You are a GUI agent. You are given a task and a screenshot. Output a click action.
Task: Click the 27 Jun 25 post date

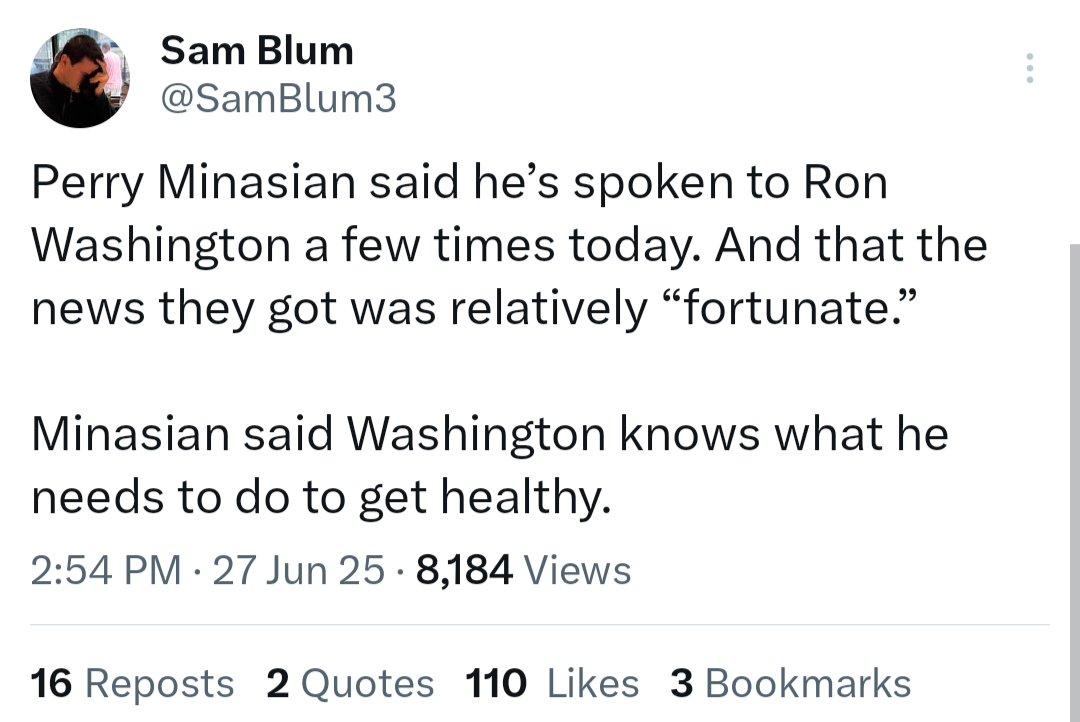click(298, 570)
